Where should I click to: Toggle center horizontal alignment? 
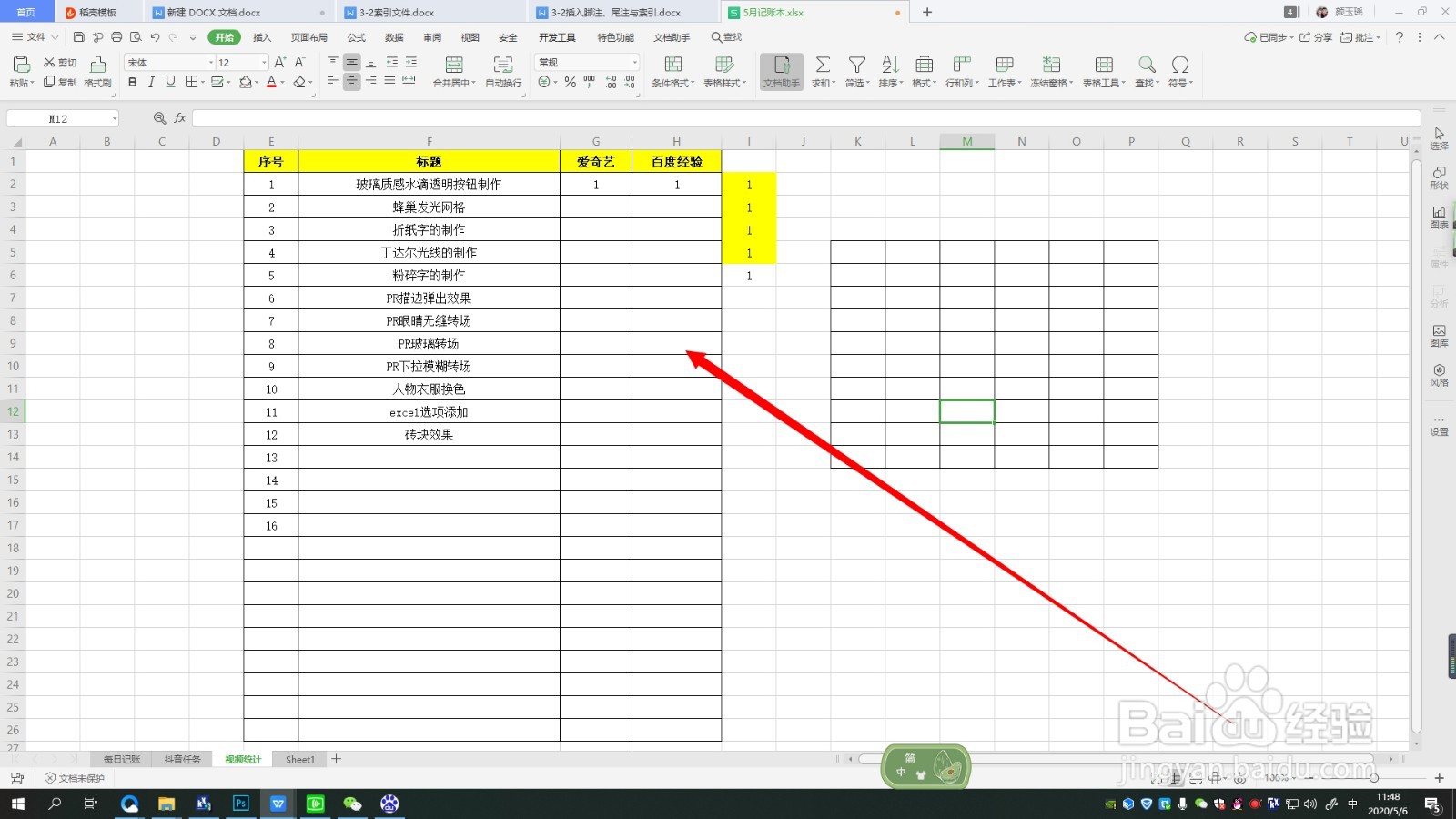coord(351,82)
